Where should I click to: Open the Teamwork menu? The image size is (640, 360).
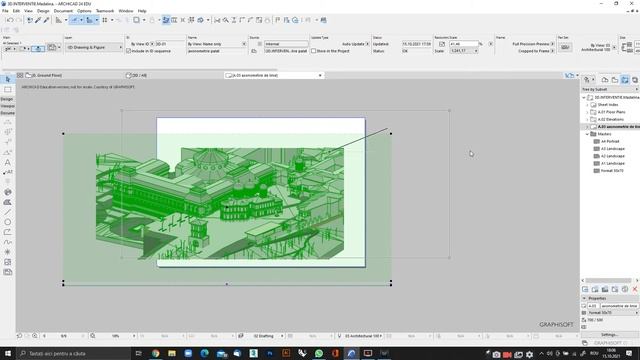click(x=105, y=11)
